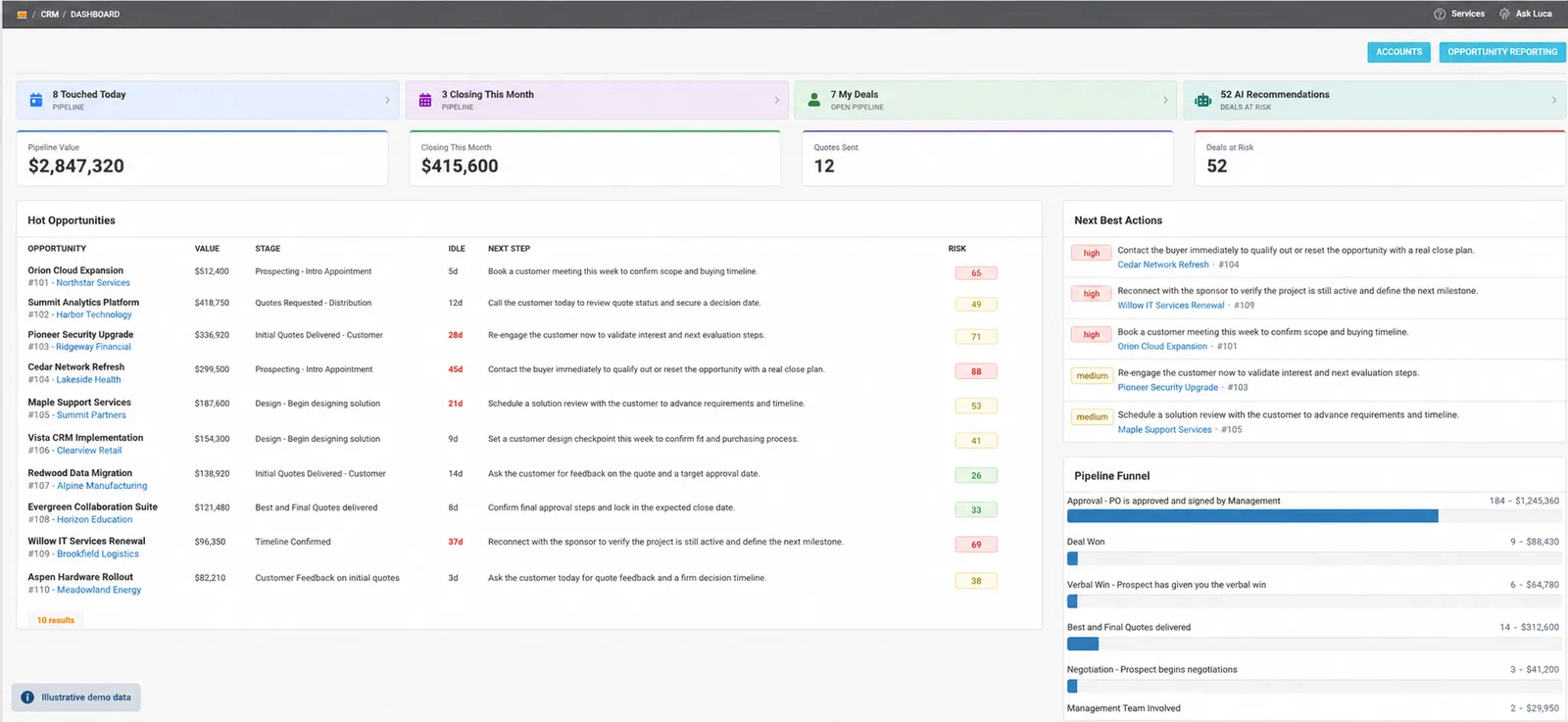Click the ACCOUNTS button
The height and width of the screenshot is (722, 1568).
pos(1398,52)
